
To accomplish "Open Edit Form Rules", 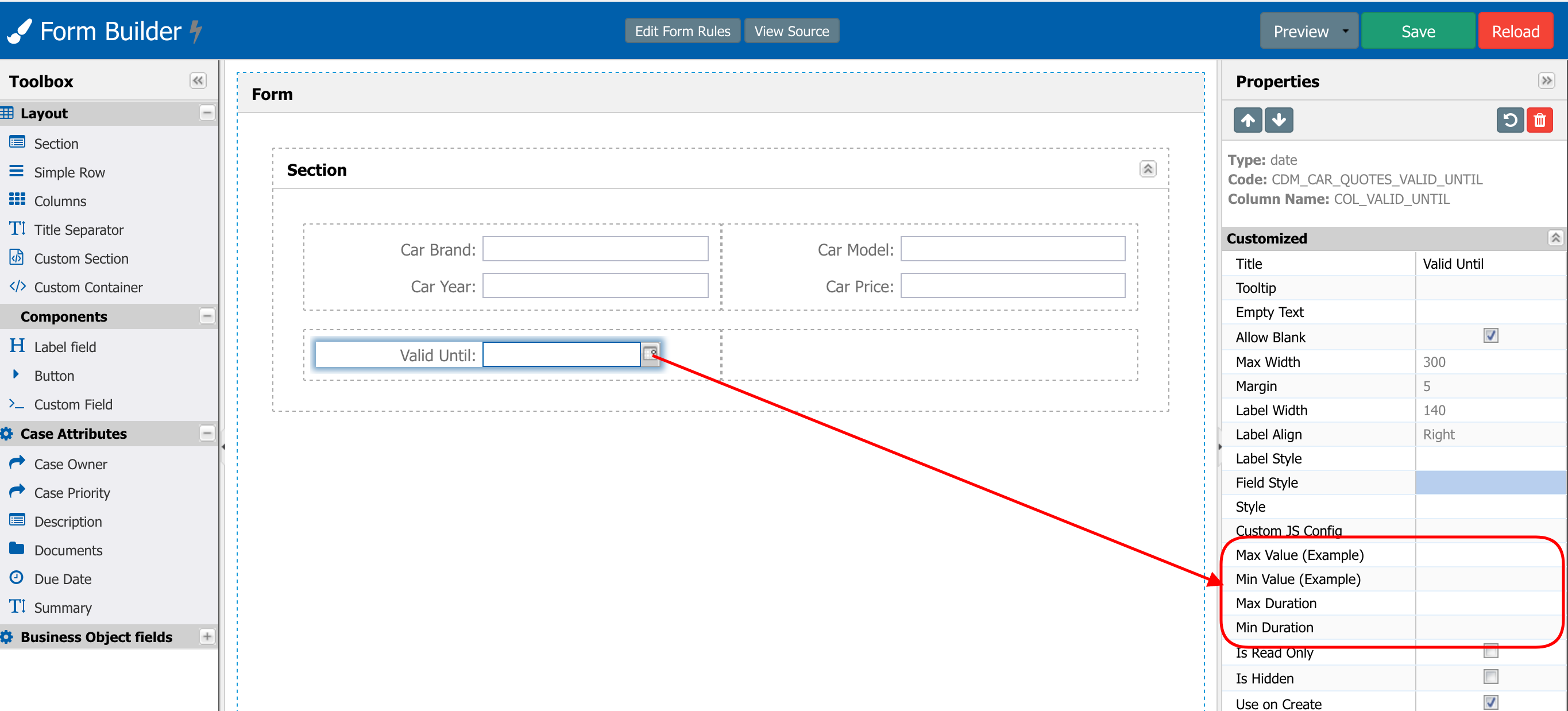I will click(682, 31).
